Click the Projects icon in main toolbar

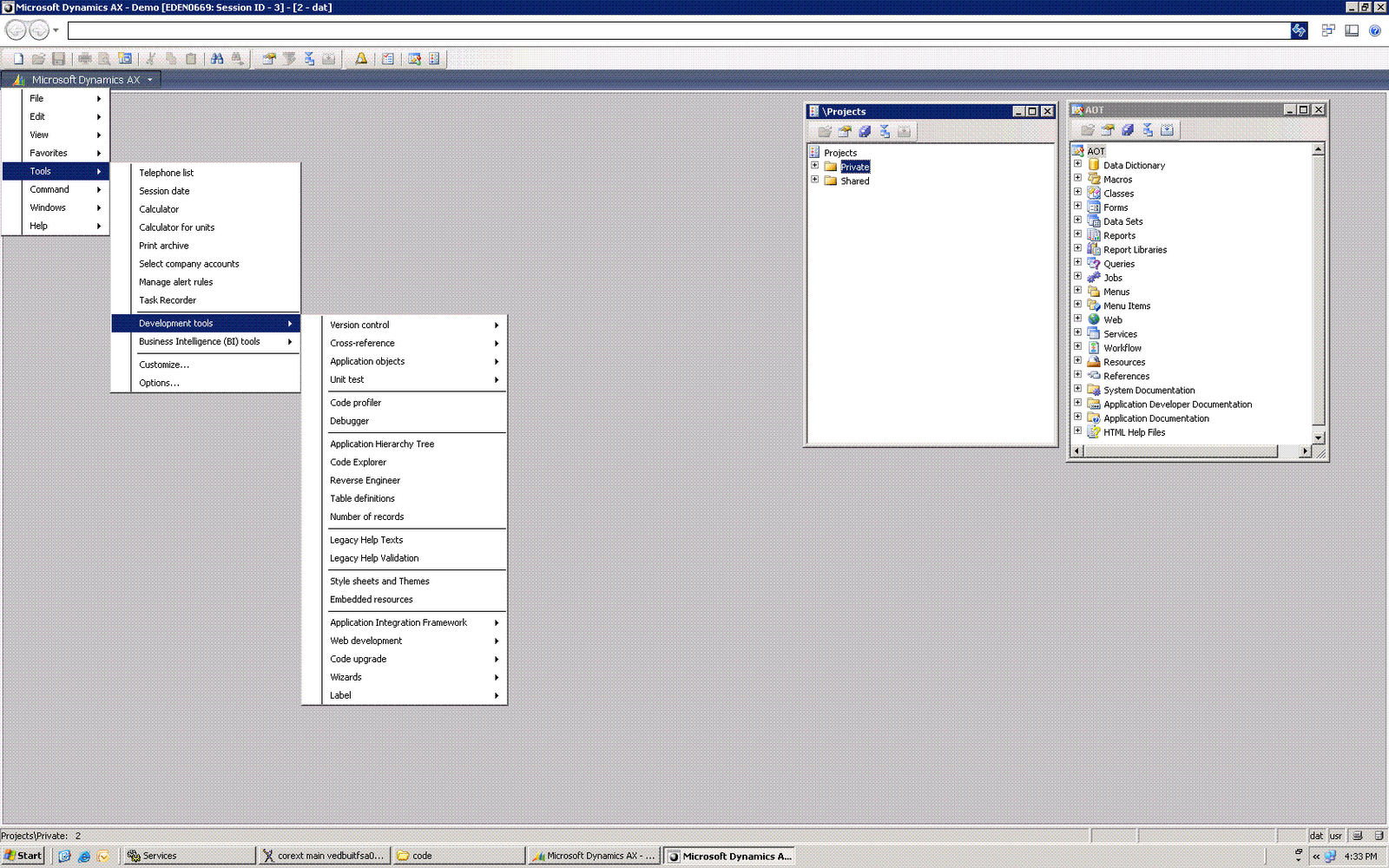coord(434,59)
